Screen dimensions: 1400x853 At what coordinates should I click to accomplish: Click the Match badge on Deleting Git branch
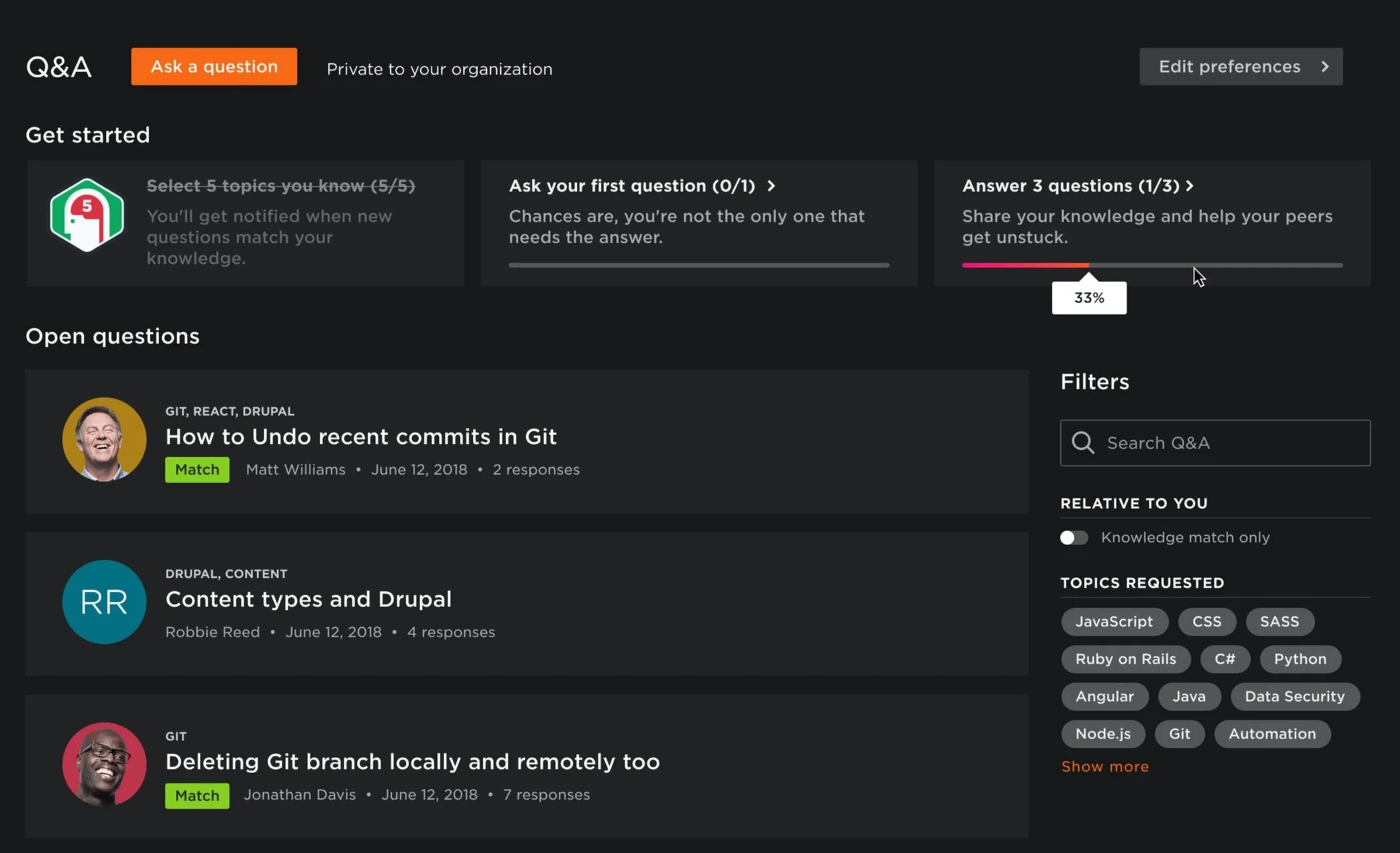(197, 795)
